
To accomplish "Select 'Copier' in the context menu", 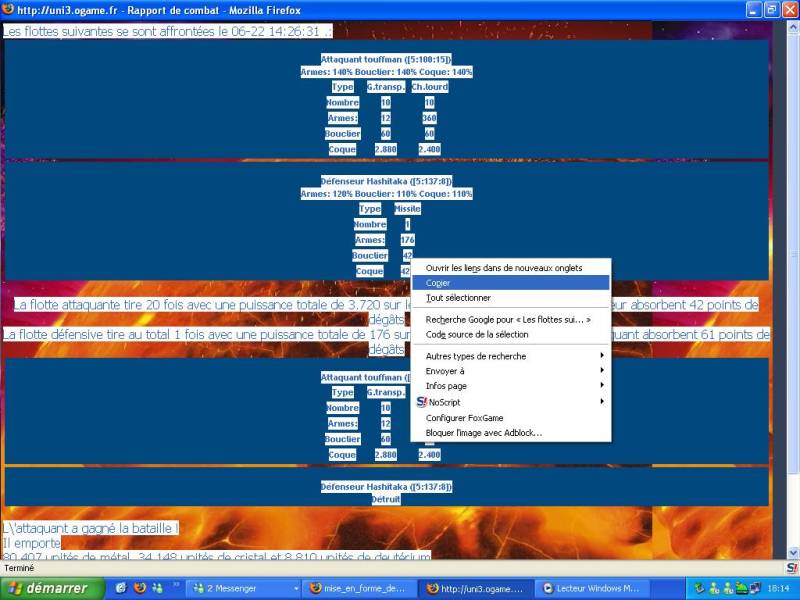I will [x=438, y=283].
